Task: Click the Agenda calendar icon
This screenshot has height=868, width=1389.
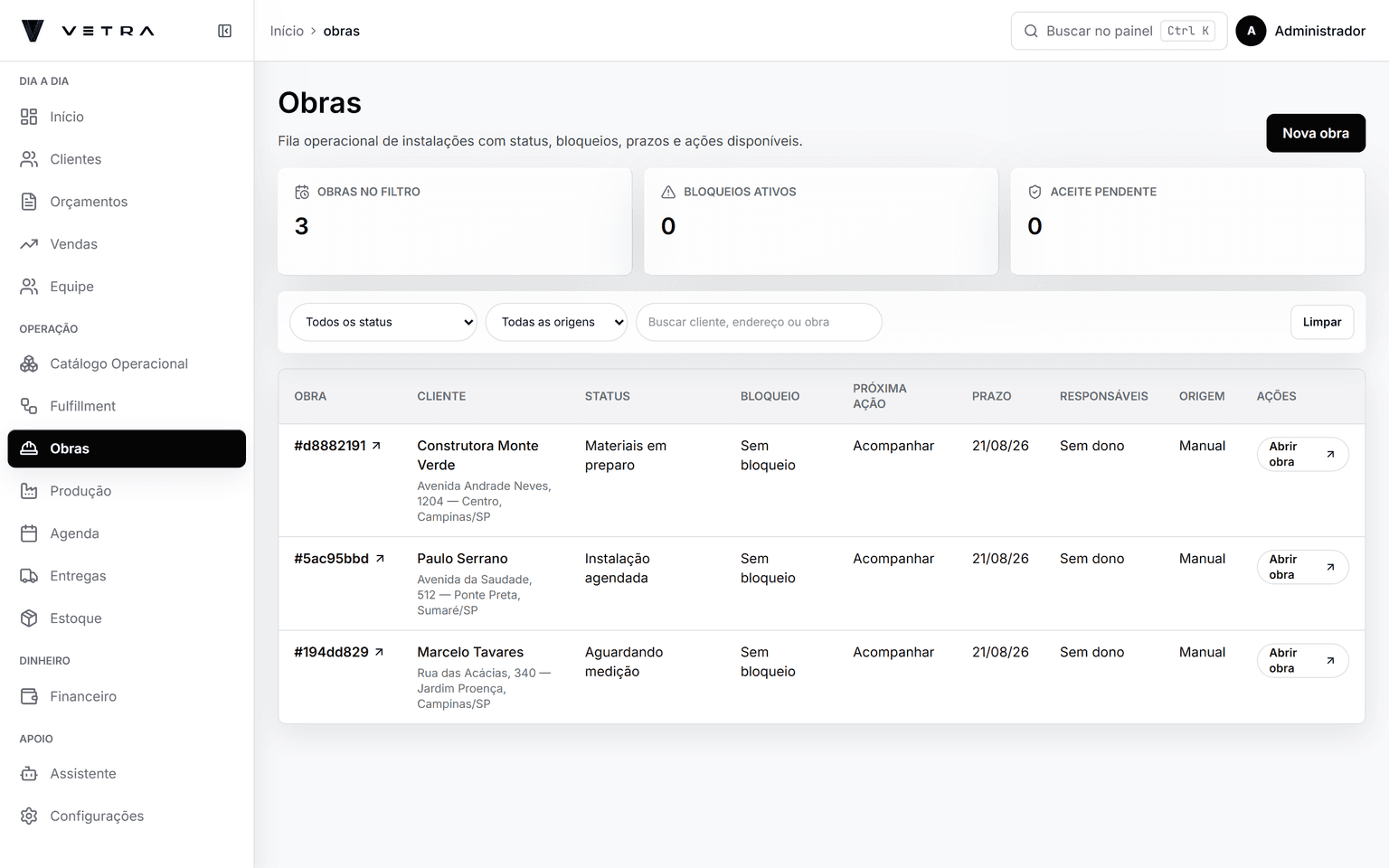Action: click(x=29, y=533)
